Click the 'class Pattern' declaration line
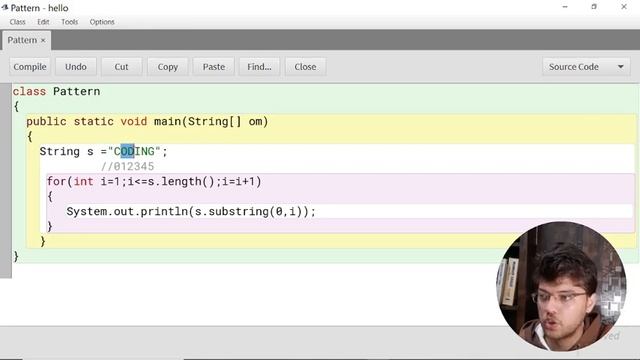Screen dimensions: 640x360 pyautogui.click(x=56, y=91)
